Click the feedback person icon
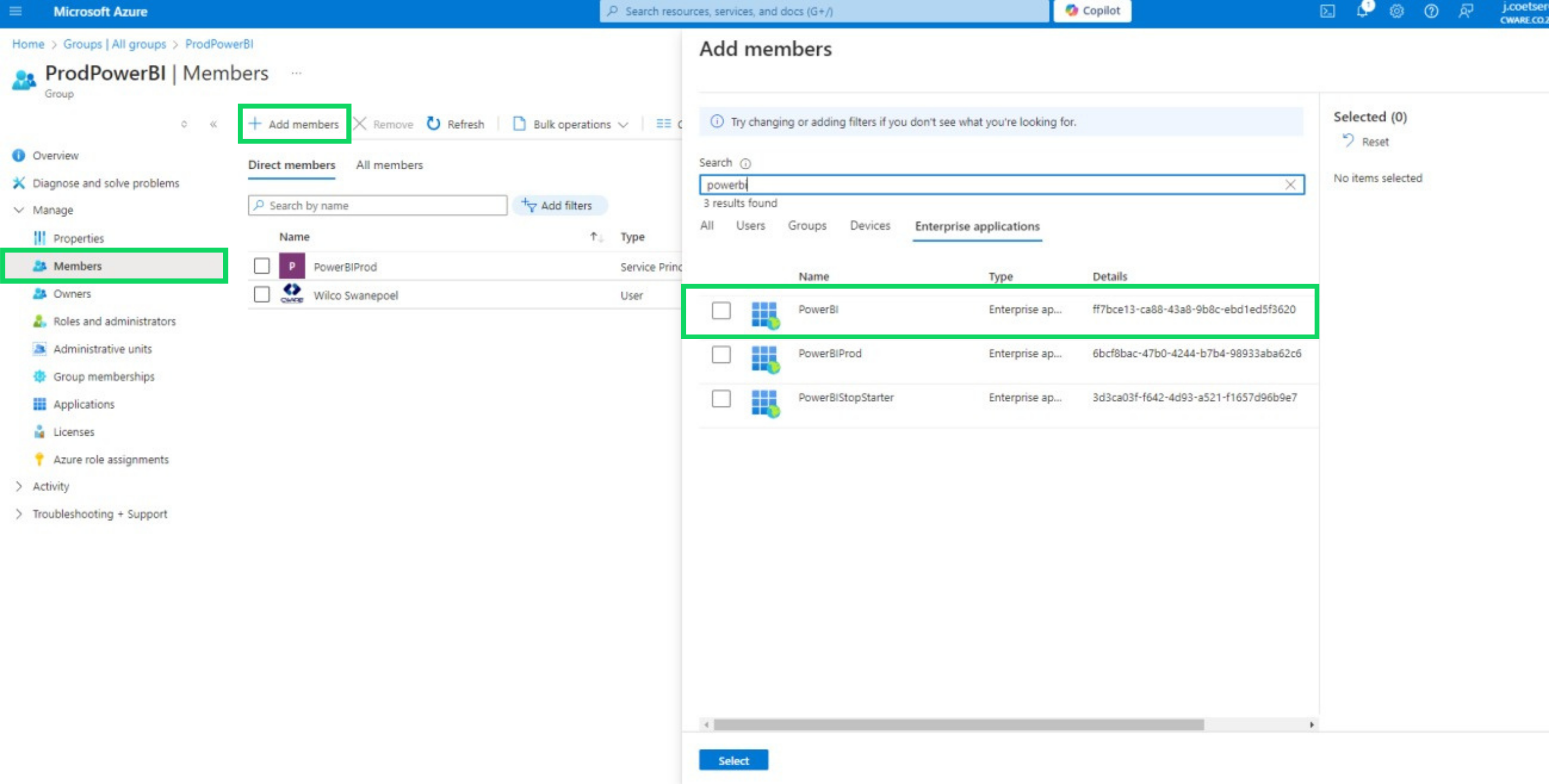This screenshot has width=1549, height=784. point(1466,11)
